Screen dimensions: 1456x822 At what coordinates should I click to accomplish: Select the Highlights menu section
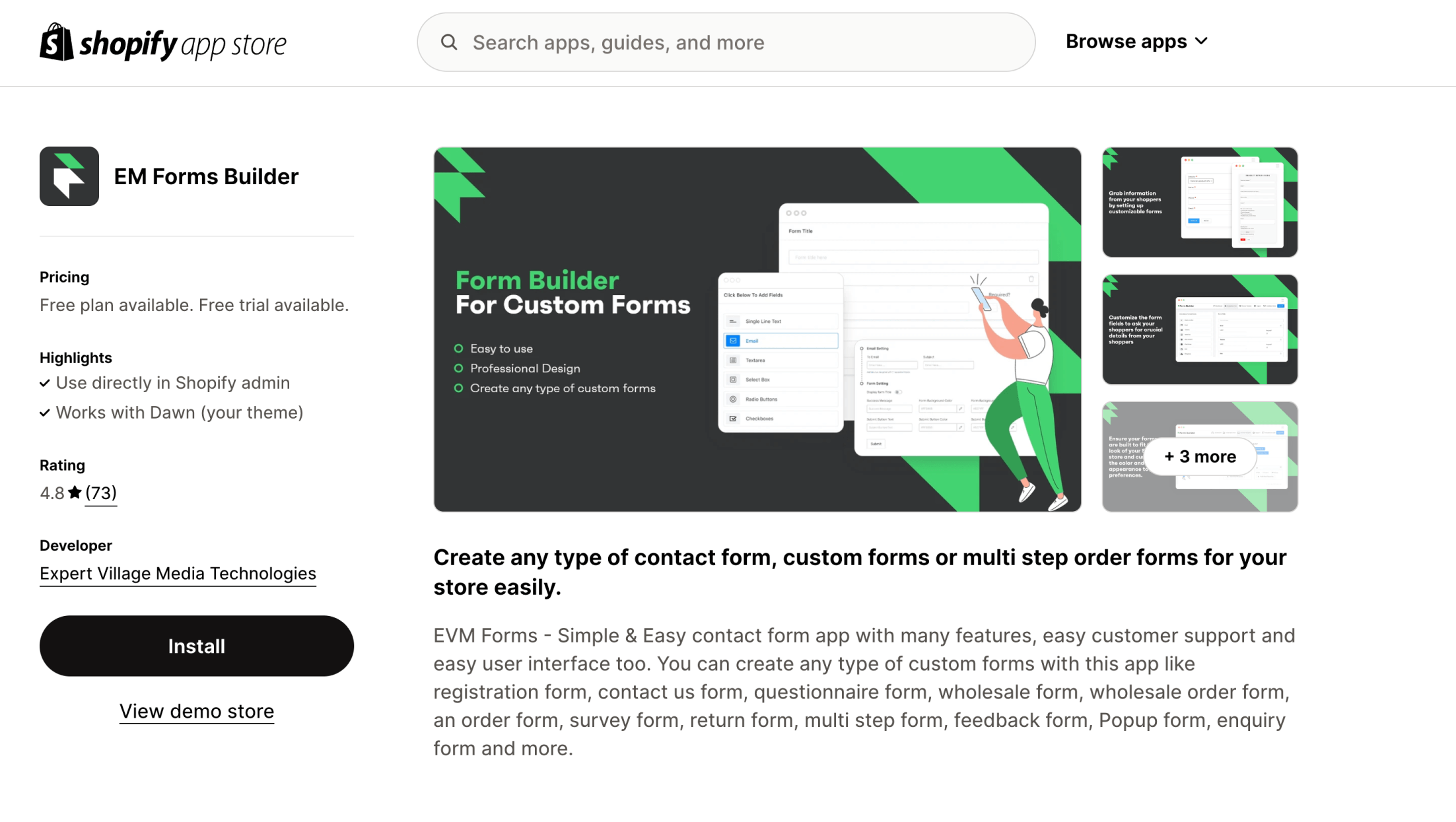pyautogui.click(x=75, y=357)
